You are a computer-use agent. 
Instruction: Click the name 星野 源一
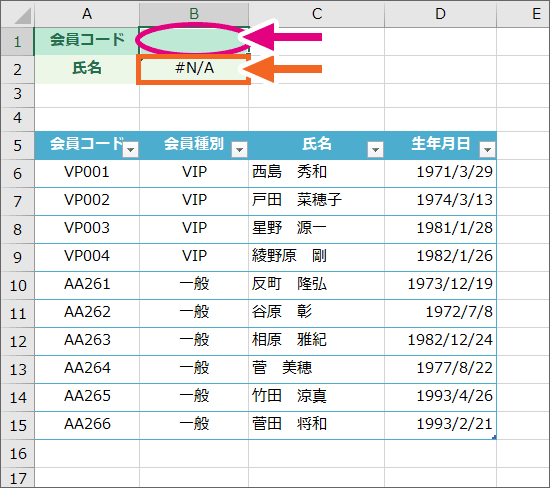pos(289,228)
